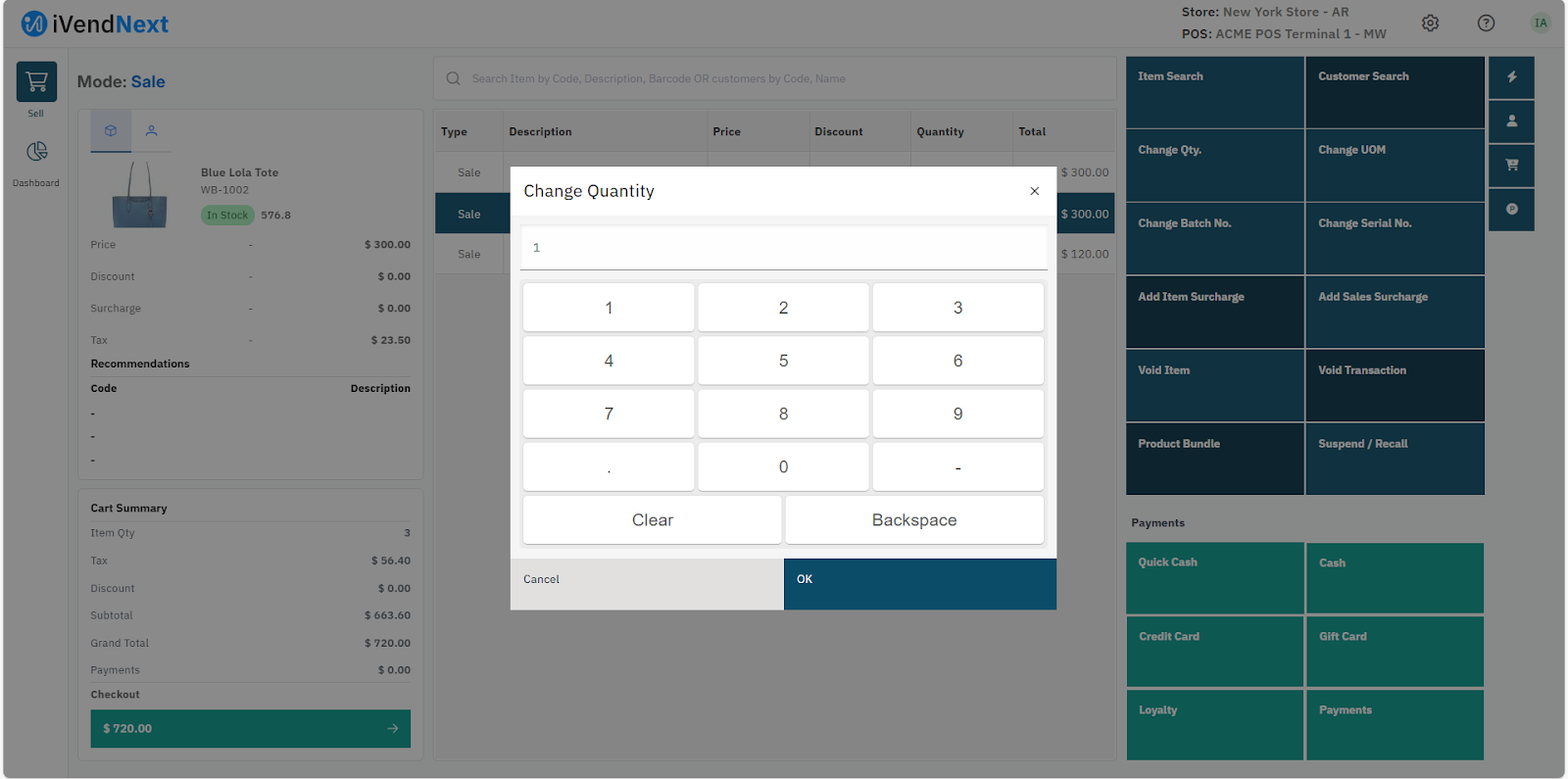The height and width of the screenshot is (779, 1568).
Task: Open the Dashboard pie chart icon
Action: (x=36, y=152)
